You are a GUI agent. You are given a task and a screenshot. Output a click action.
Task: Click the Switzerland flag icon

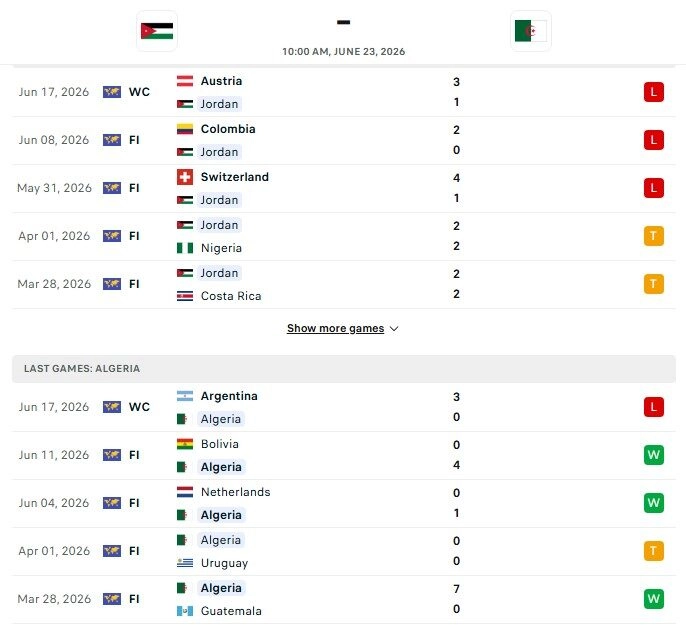click(x=185, y=177)
